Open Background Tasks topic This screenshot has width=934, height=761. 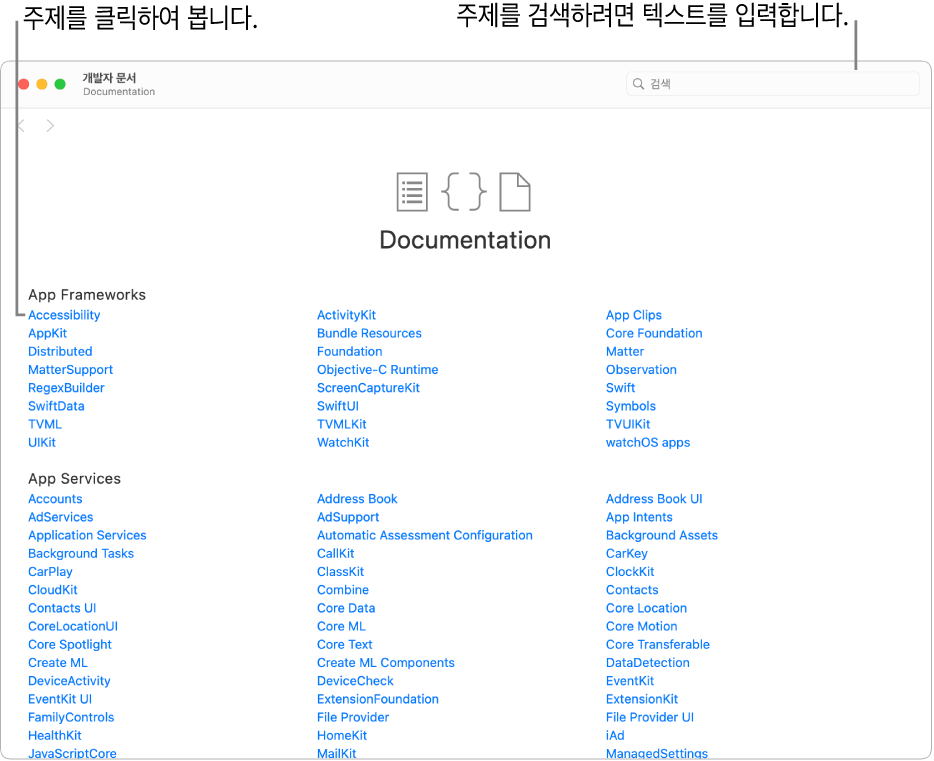click(x=81, y=554)
